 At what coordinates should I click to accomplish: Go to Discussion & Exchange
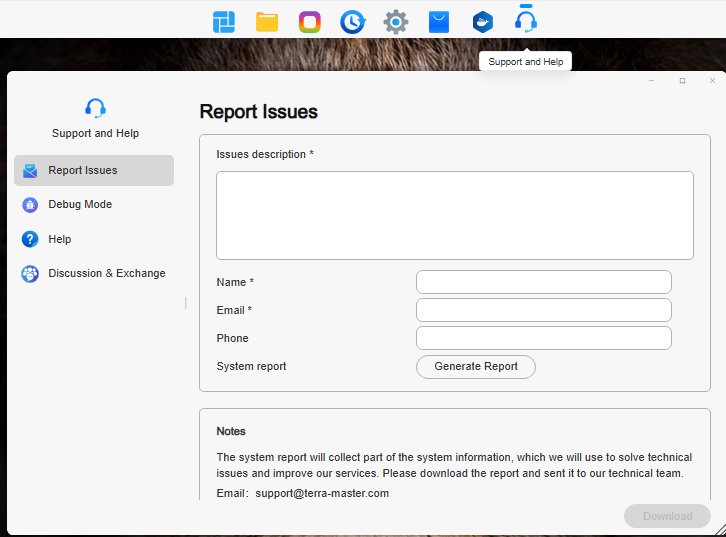94,274
